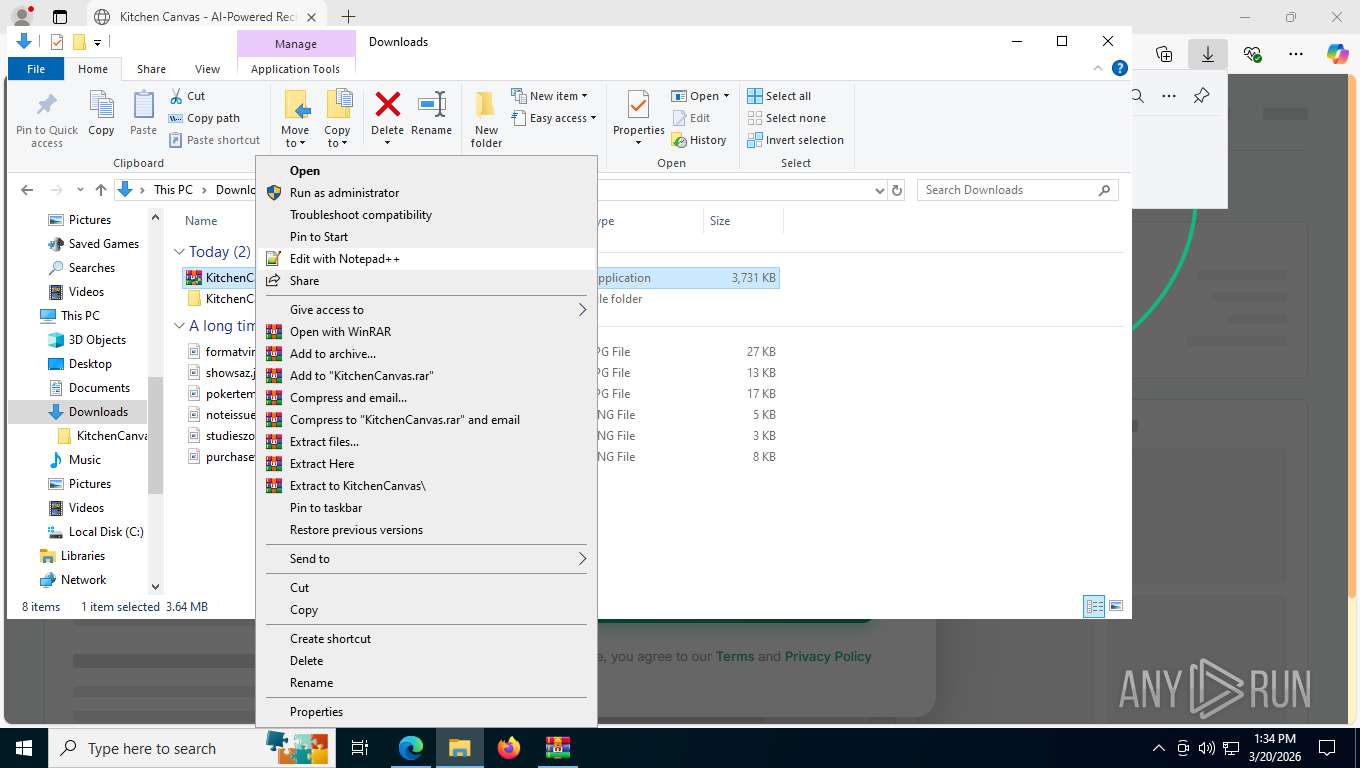Open the Edge downloads toolbar icon
Image resolution: width=1360 pixels, height=768 pixels.
point(1208,54)
